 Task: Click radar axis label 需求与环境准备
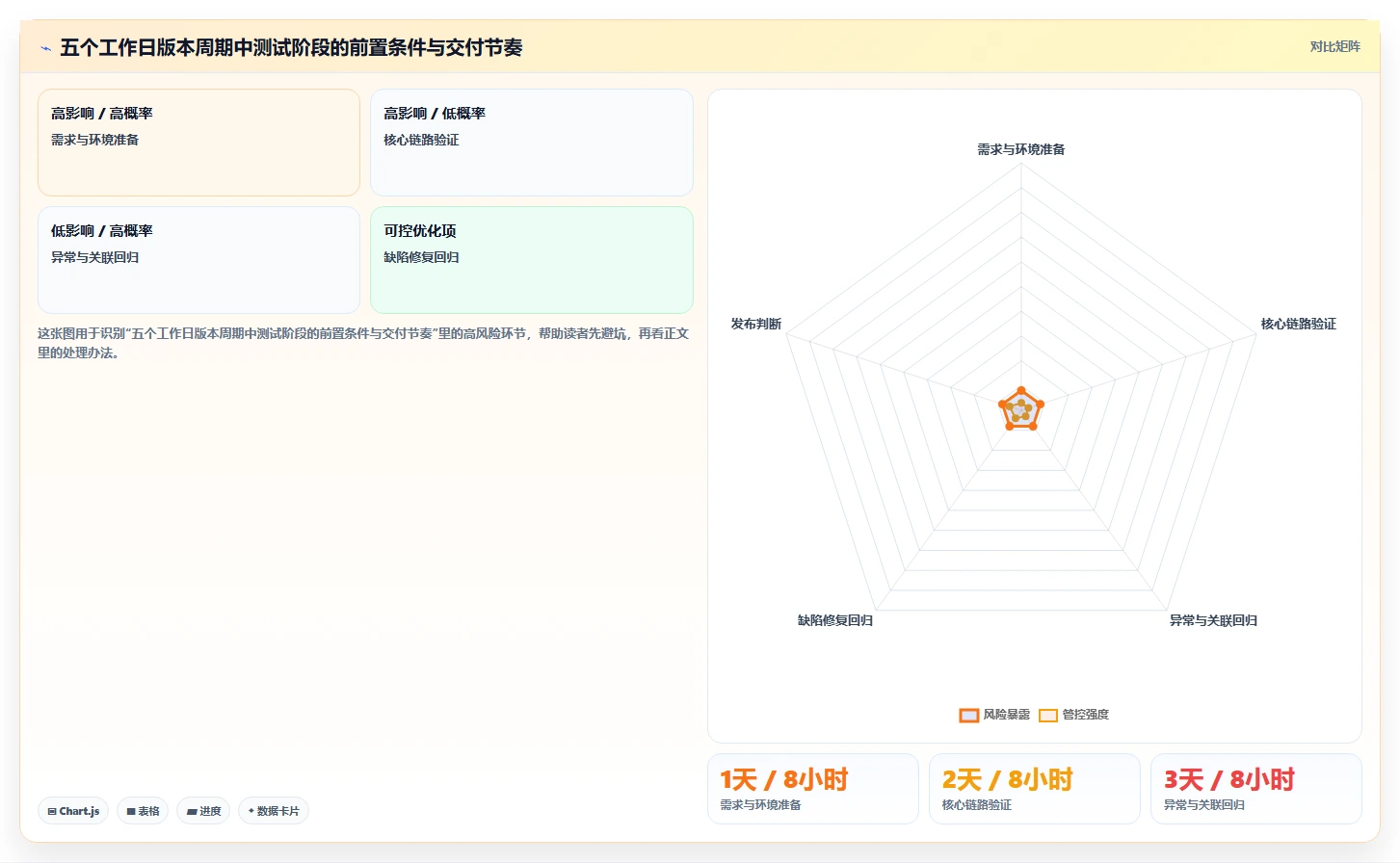(1021, 149)
